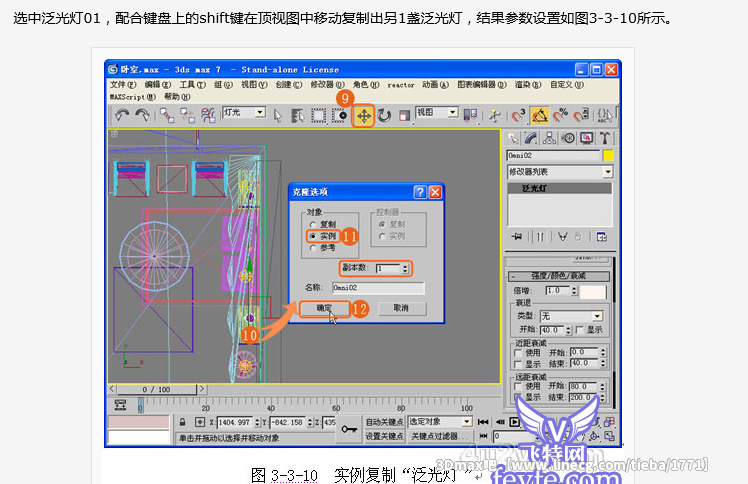Open the MAXScript(M) menu
The height and width of the screenshot is (484, 748).
pyautogui.click(x=133, y=97)
